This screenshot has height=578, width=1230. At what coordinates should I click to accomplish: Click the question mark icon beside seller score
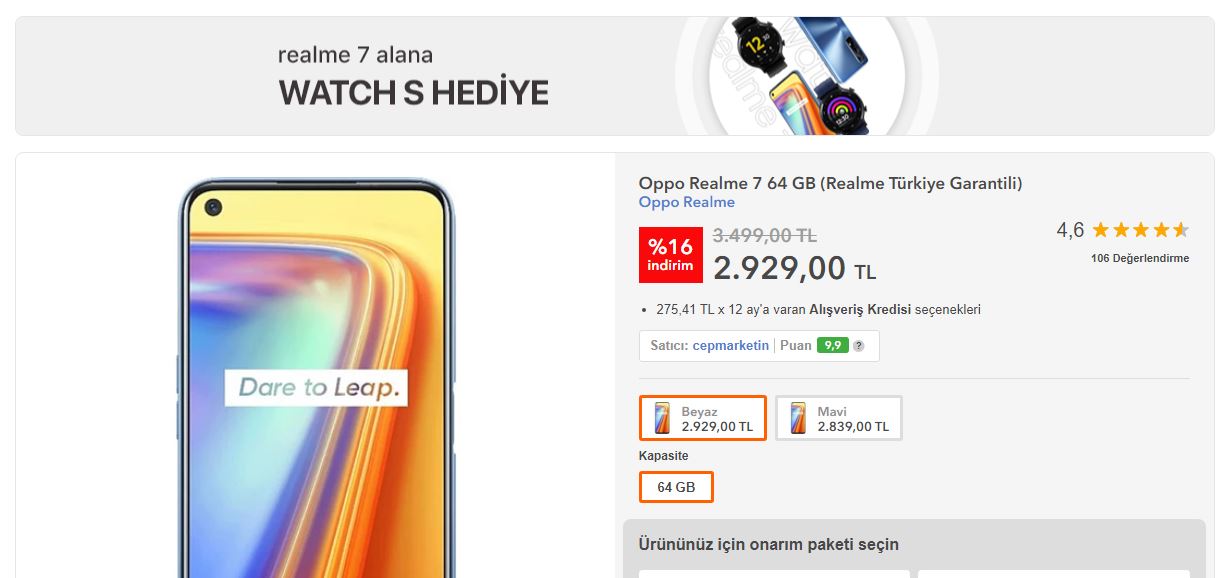(x=858, y=346)
